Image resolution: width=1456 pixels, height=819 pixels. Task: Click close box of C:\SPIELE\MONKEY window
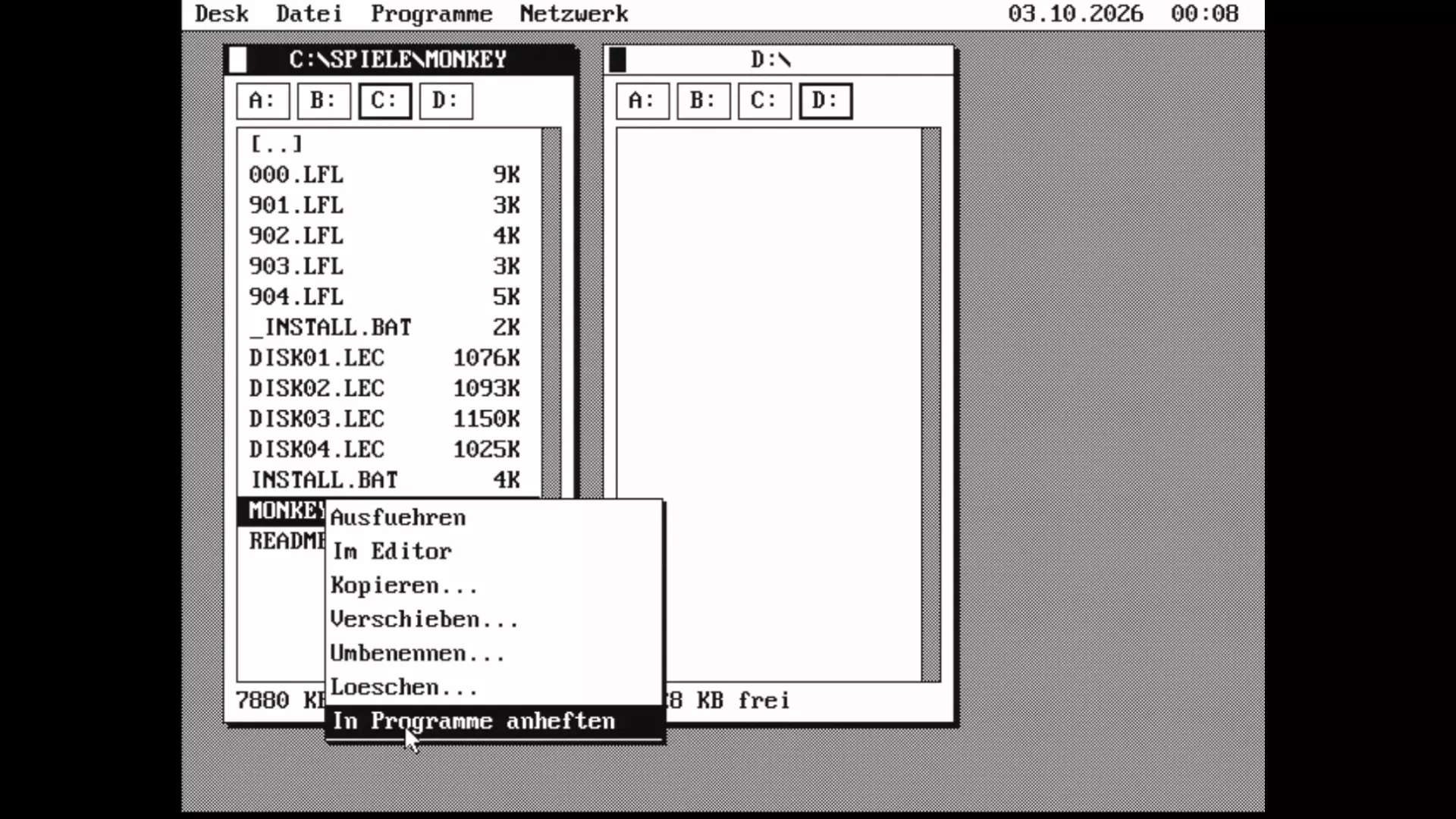point(238,59)
